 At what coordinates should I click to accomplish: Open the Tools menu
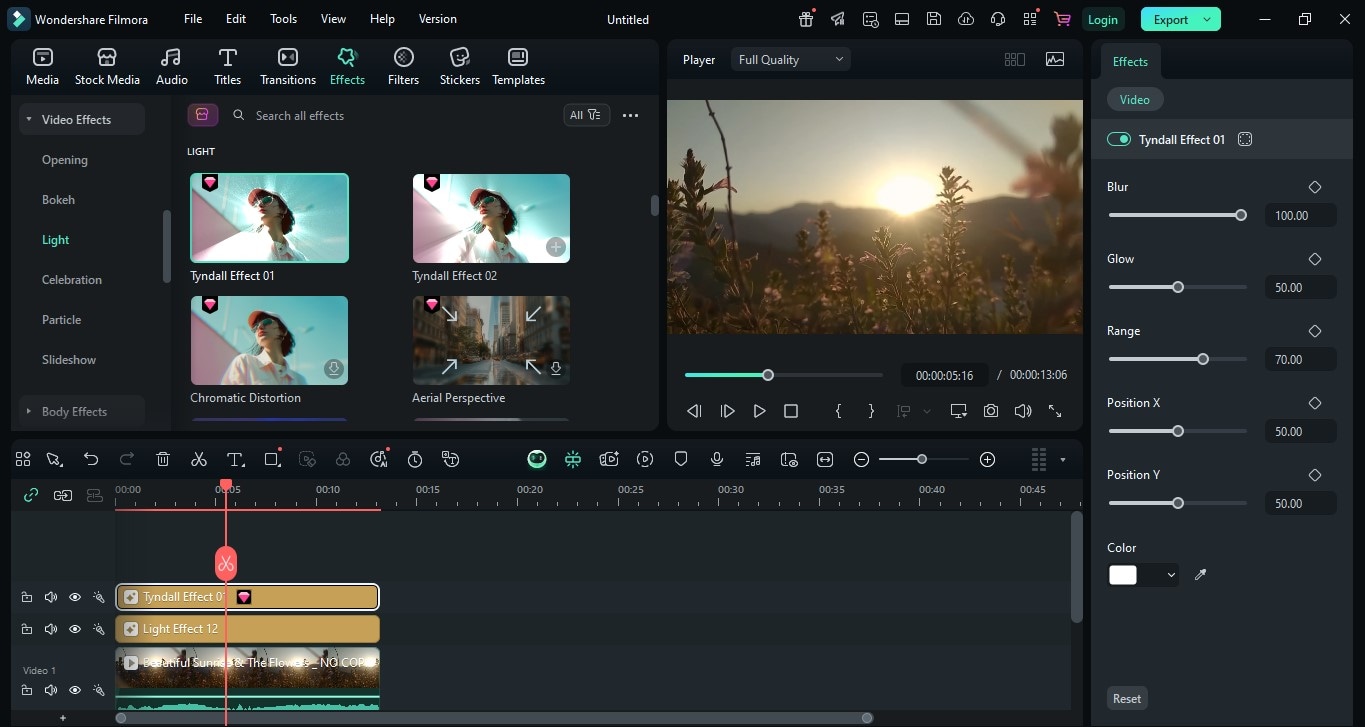(x=284, y=19)
